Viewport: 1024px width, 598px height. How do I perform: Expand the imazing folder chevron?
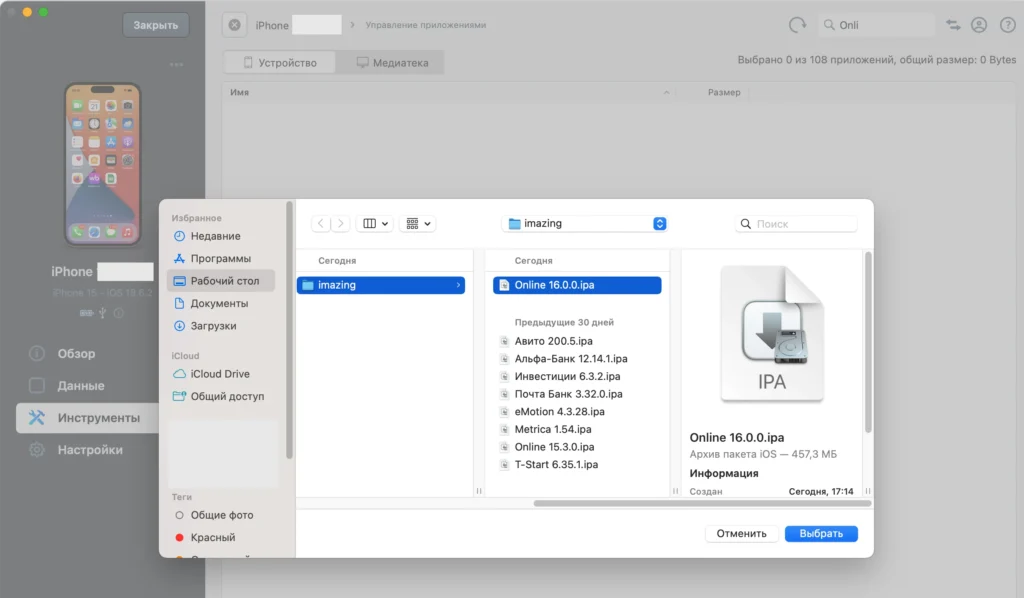(458, 285)
